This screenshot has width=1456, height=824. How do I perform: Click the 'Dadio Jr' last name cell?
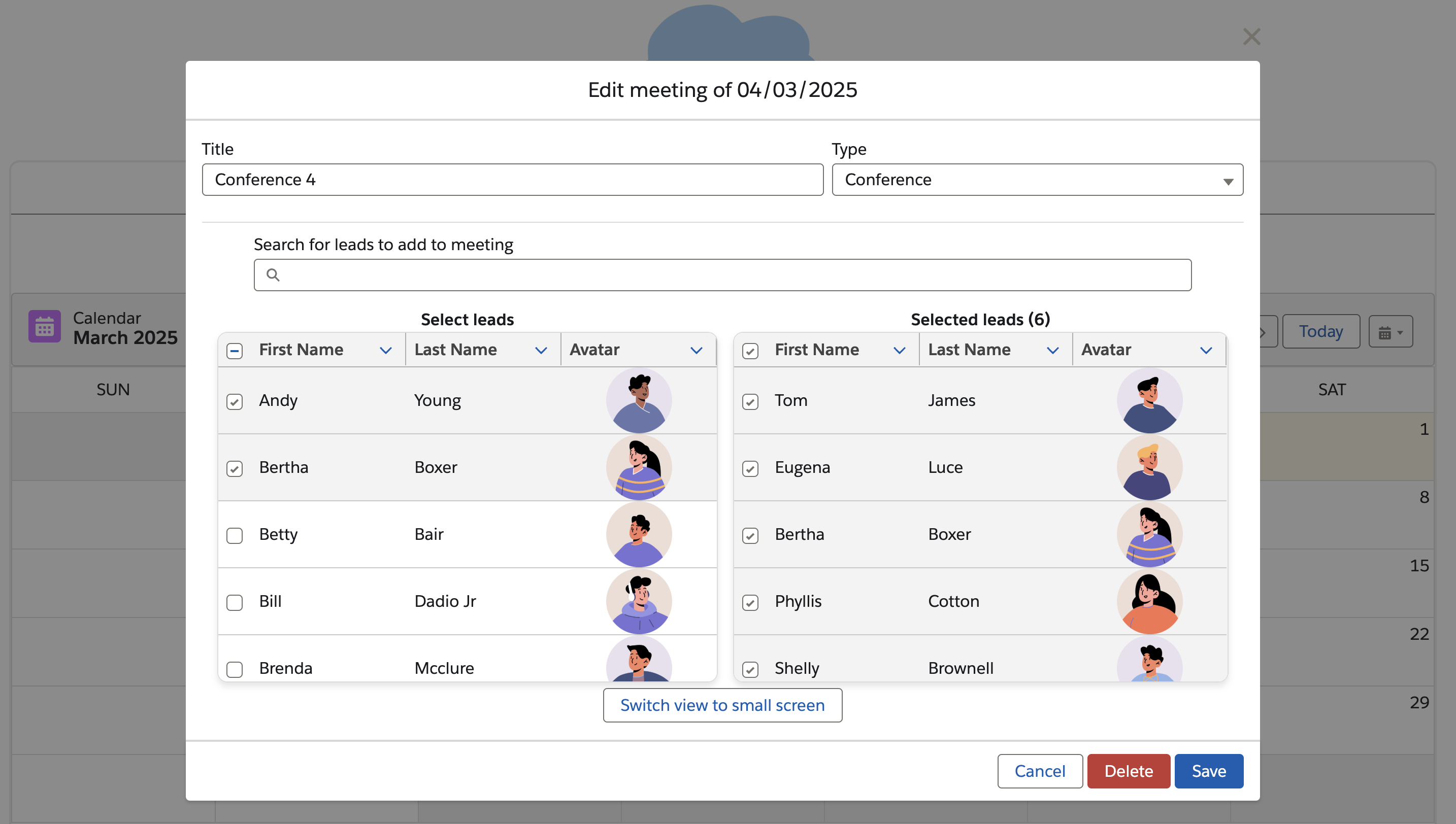[445, 601]
